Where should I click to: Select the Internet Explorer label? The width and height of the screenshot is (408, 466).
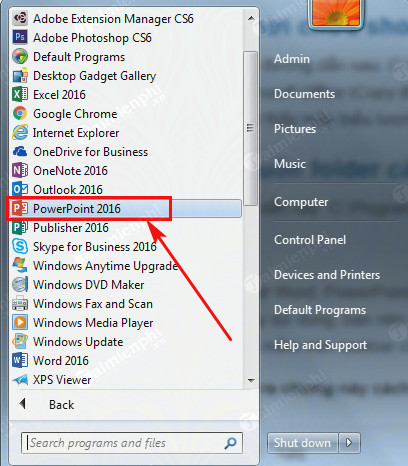[76, 133]
